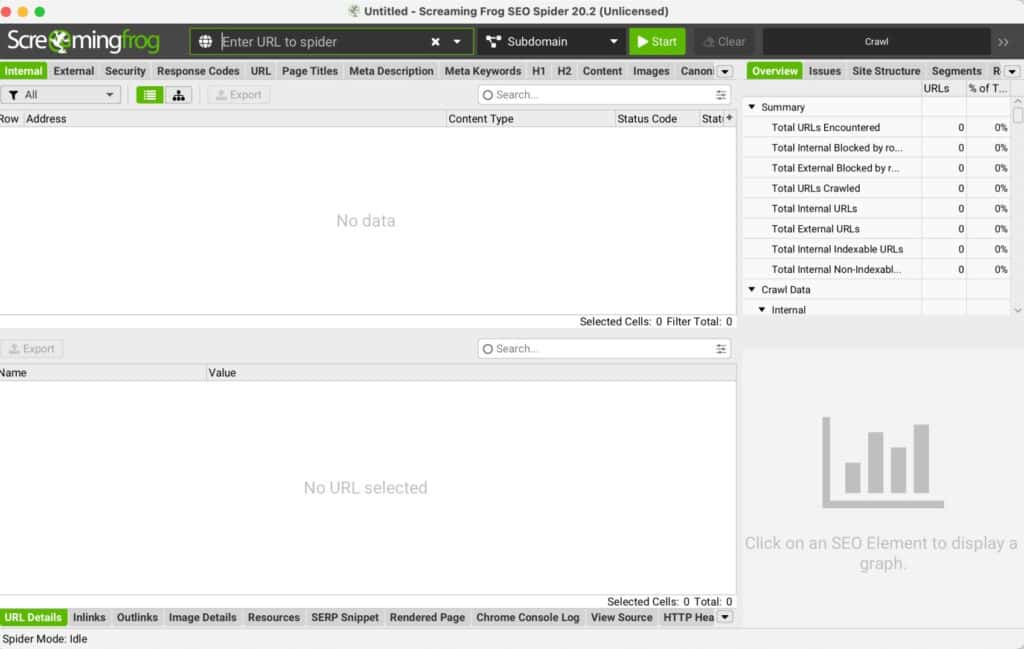
Task: Open the Site Structure tab
Action: (x=886, y=71)
